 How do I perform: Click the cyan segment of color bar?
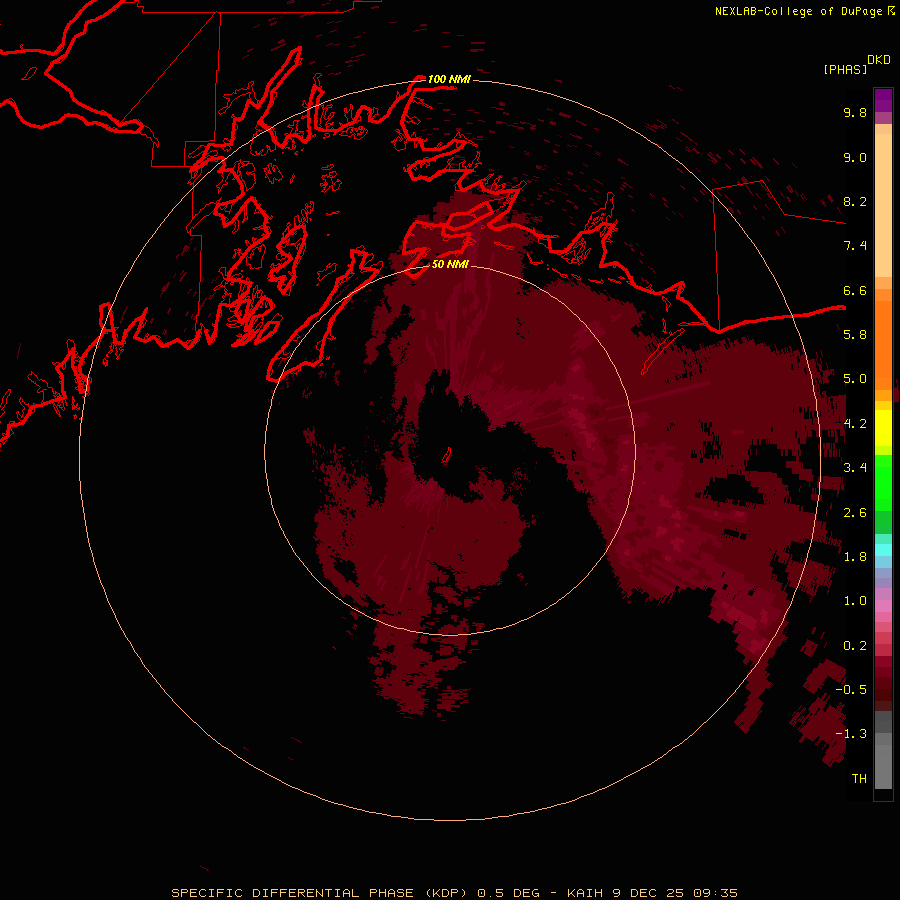coord(883,550)
